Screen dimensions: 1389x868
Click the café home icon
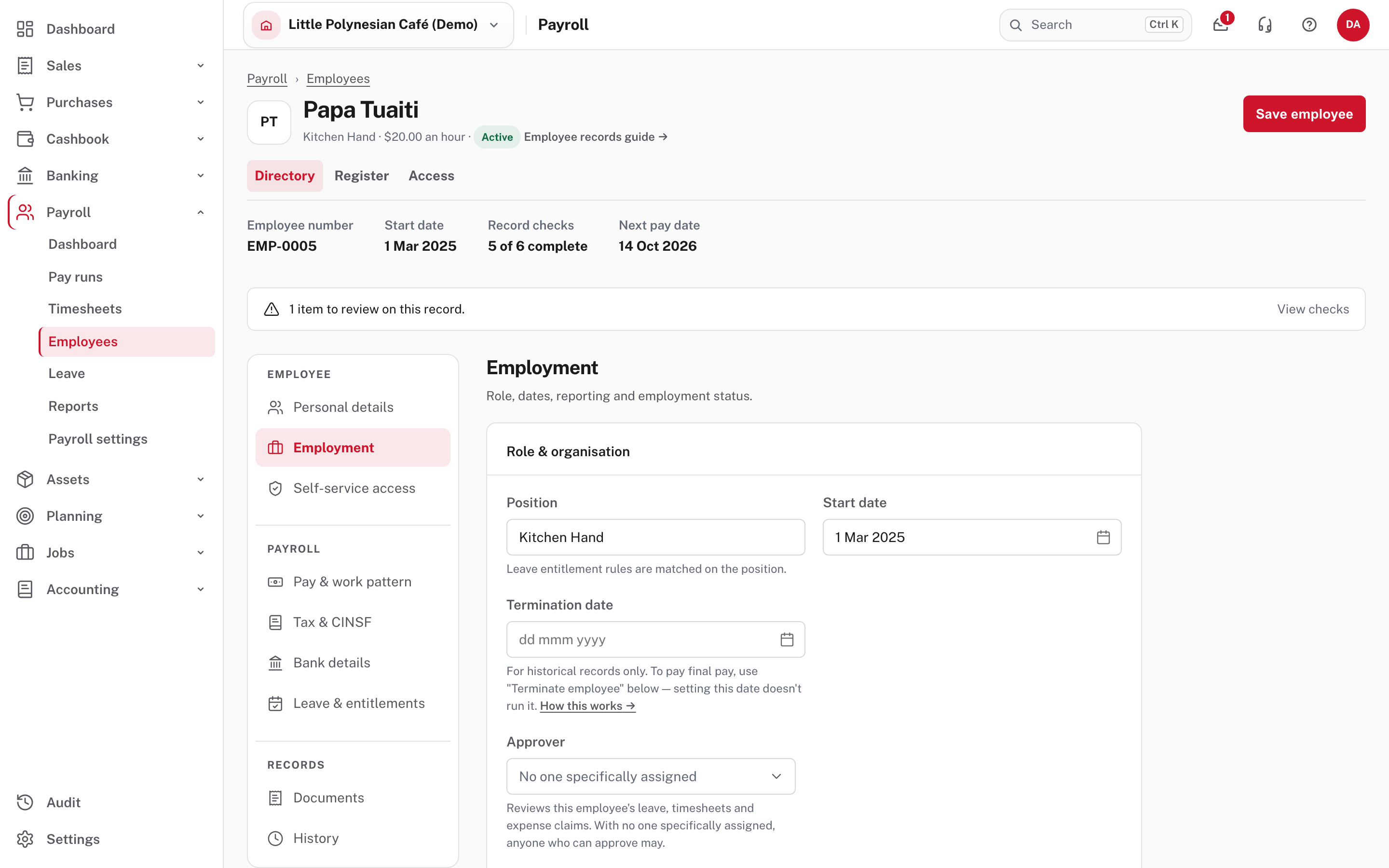point(266,25)
